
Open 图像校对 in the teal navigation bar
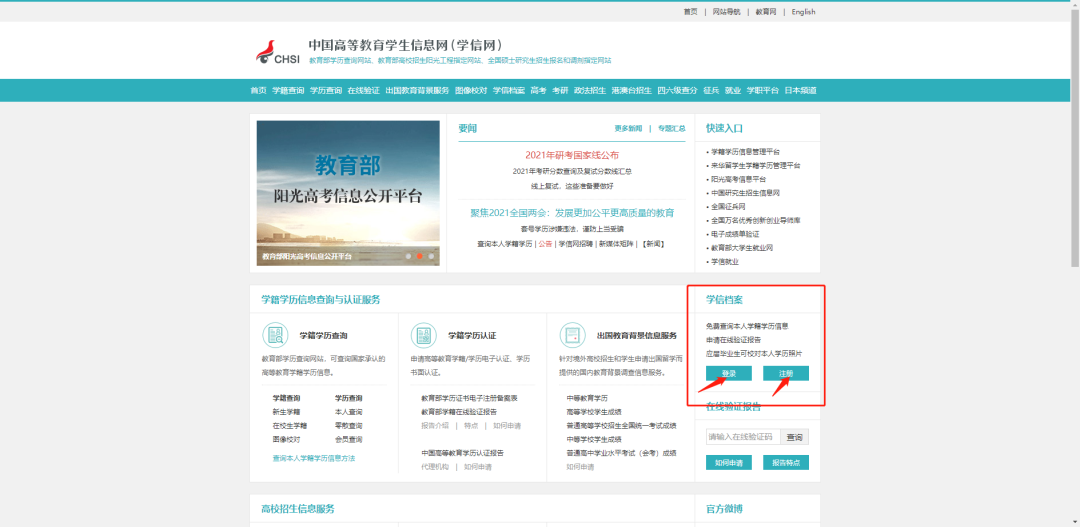tap(471, 90)
